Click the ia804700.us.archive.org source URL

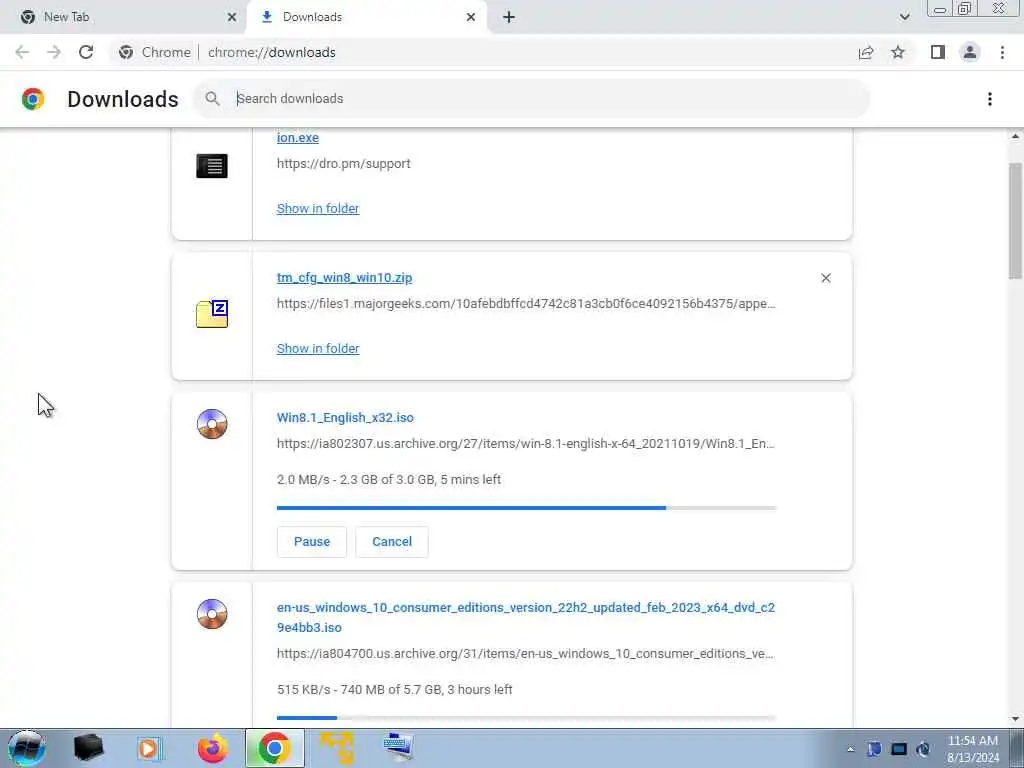526,654
